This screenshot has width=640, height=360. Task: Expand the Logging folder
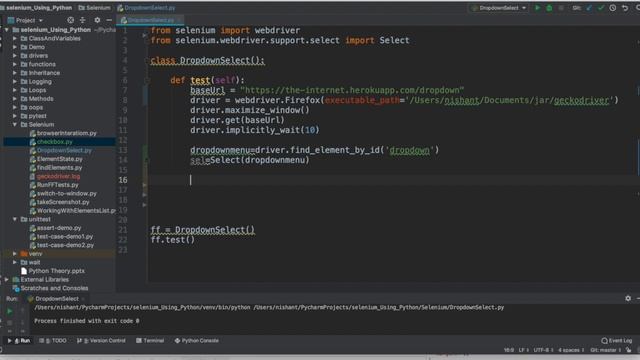pos(15,81)
